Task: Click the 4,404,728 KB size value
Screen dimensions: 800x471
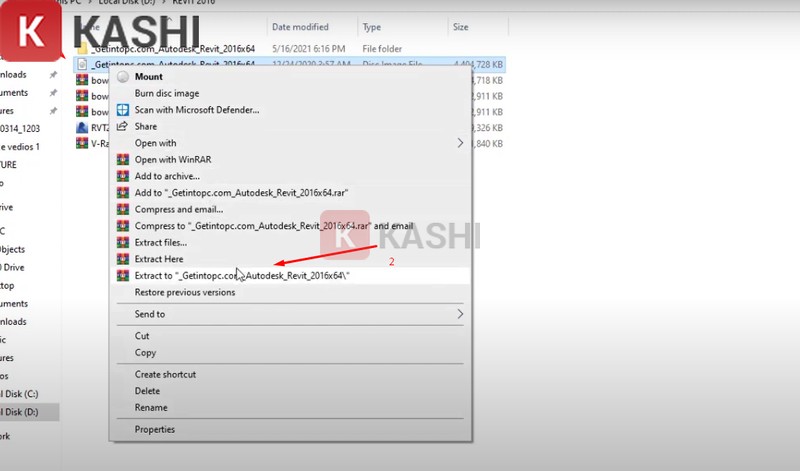Action: (479, 64)
